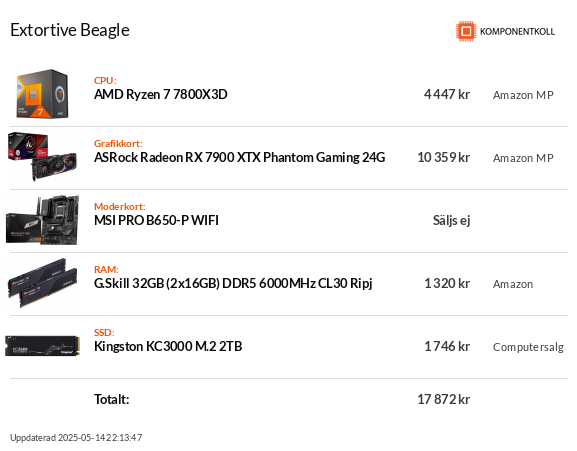This screenshot has height=451, width=577.
Task: Open the G.Skill RAM sticks image
Action: tap(43, 283)
